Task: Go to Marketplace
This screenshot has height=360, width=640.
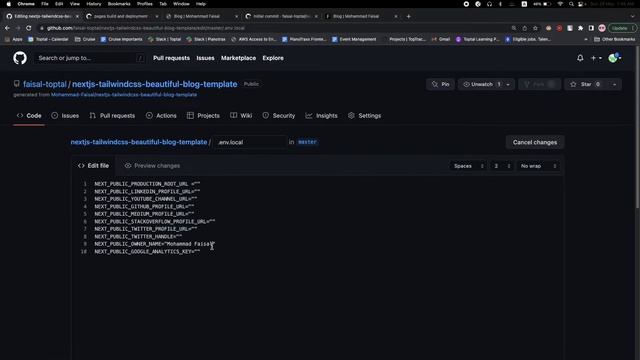Action: (238, 58)
